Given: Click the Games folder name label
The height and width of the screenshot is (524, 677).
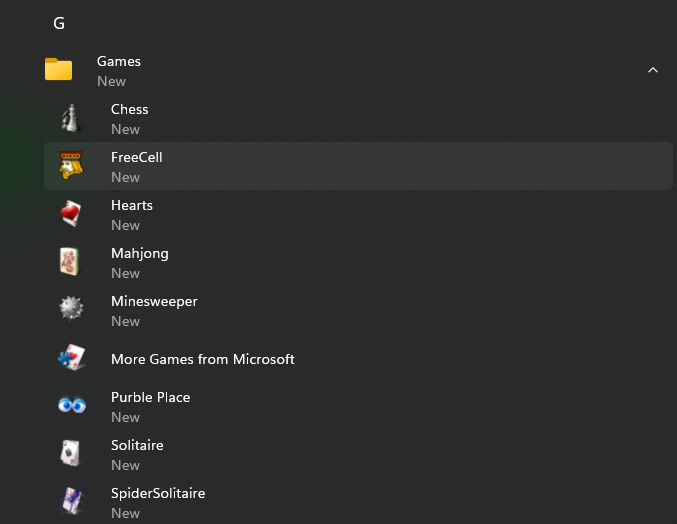Looking at the screenshot, I should coord(119,61).
